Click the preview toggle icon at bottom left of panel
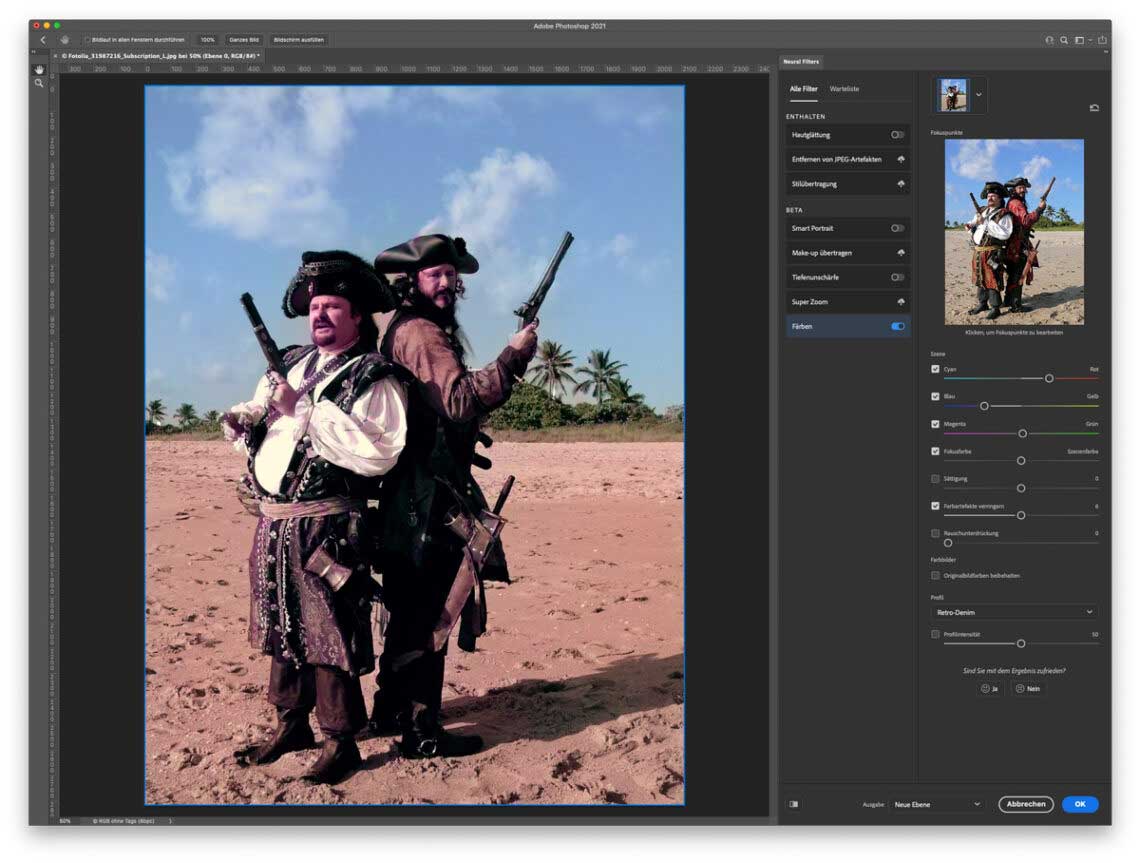 click(x=794, y=804)
